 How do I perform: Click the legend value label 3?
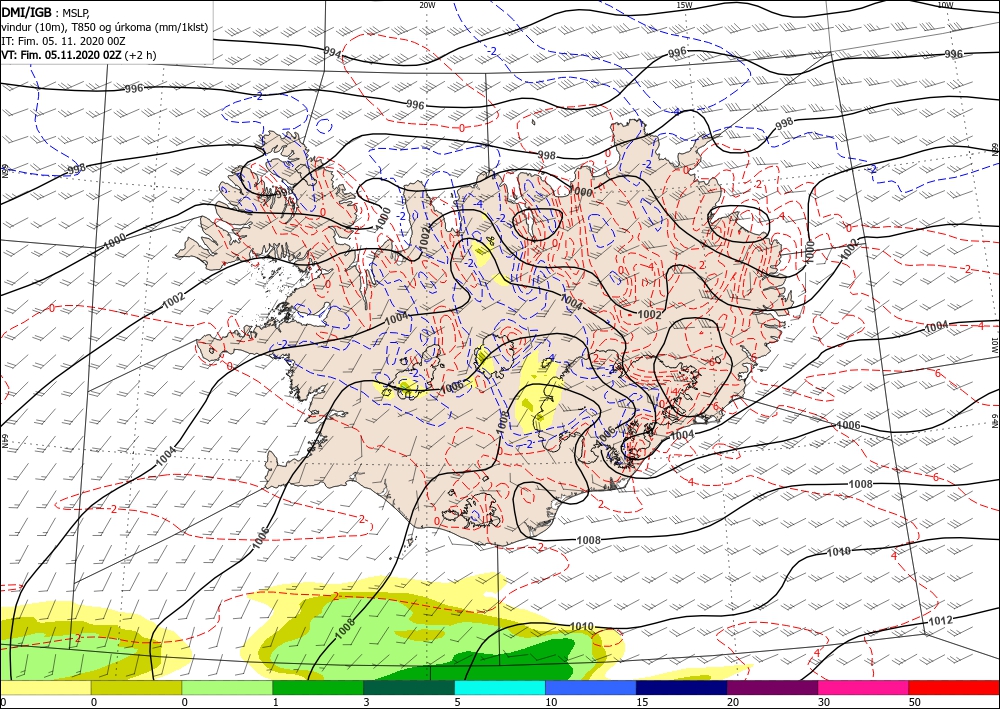367,702
